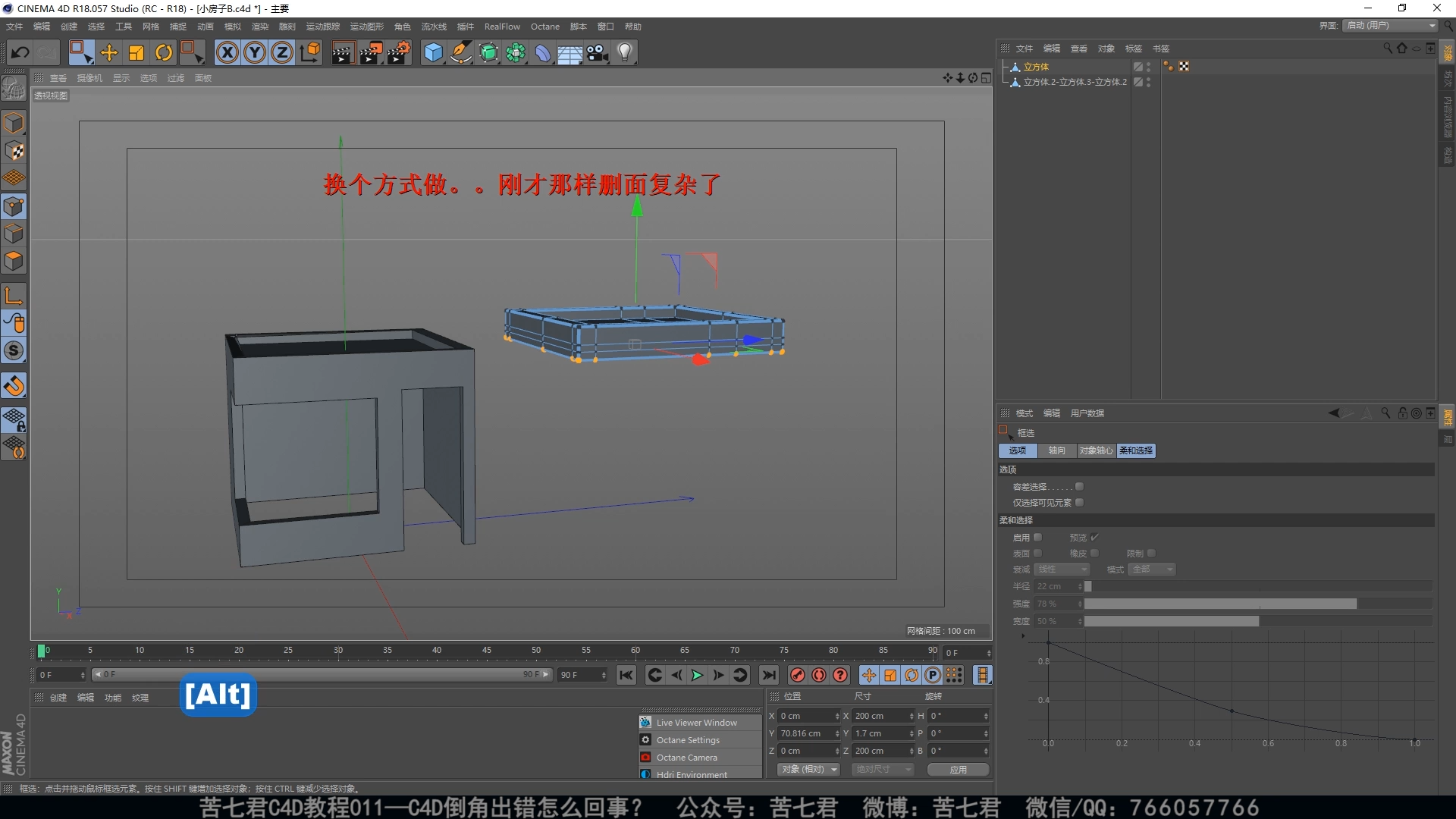
Task: Toggle 橡皮 checkbox
Action: [1094, 554]
